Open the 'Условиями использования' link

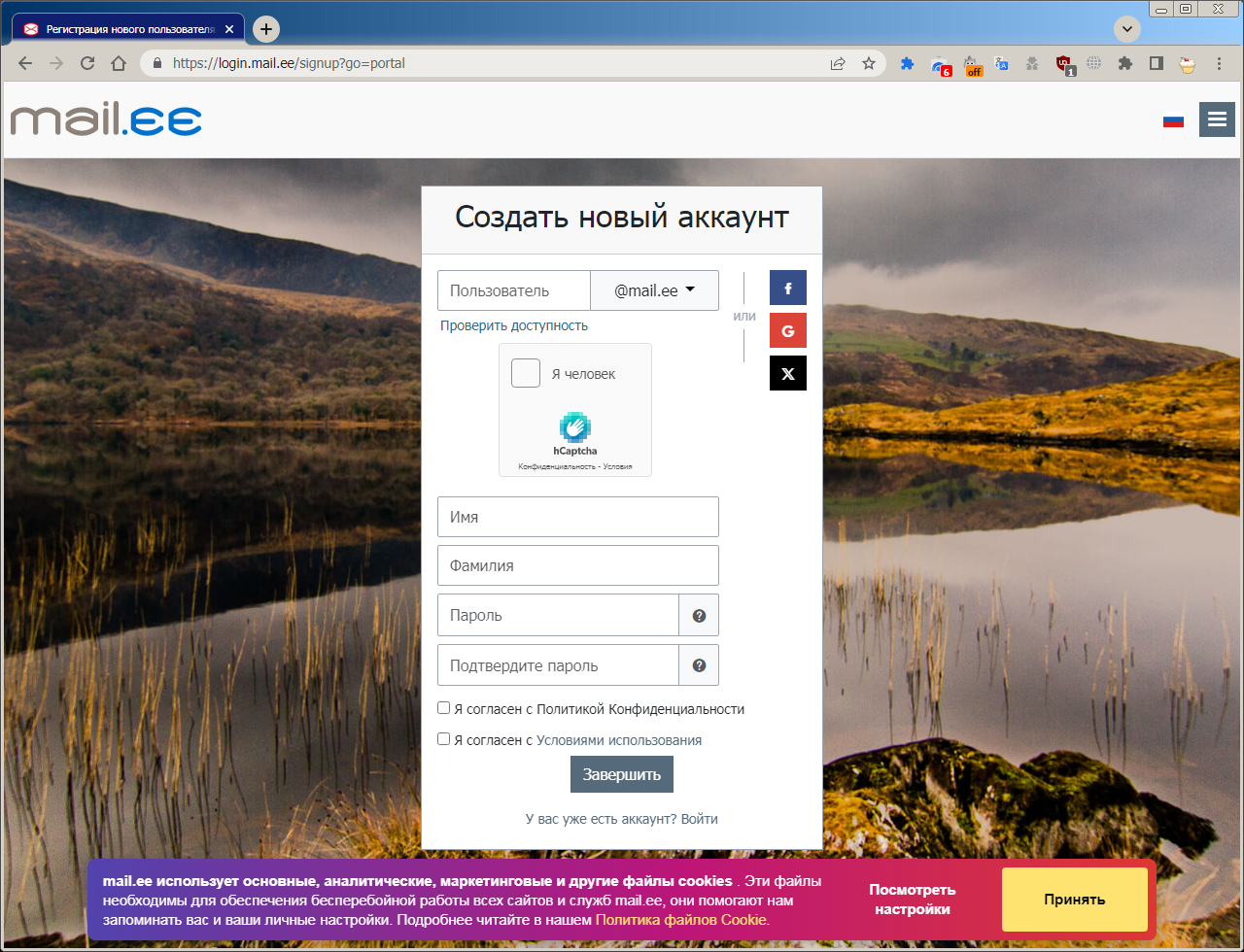coord(619,740)
